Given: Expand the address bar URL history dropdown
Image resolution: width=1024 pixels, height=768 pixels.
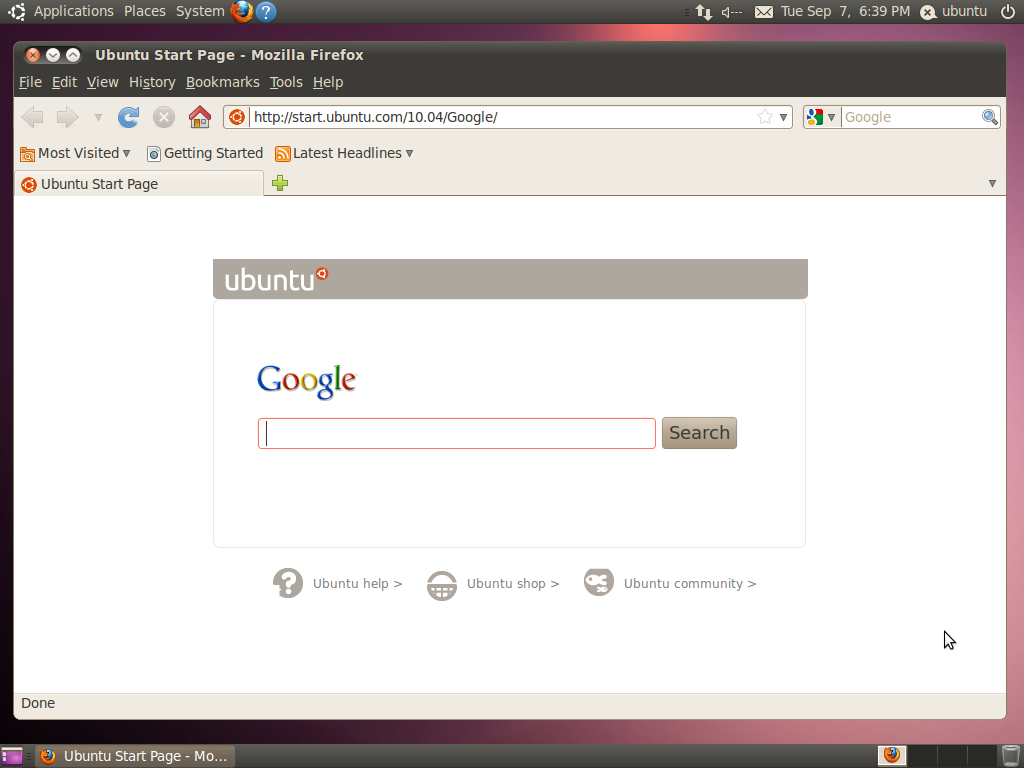Looking at the screenshot, I should tap(783, 118).
